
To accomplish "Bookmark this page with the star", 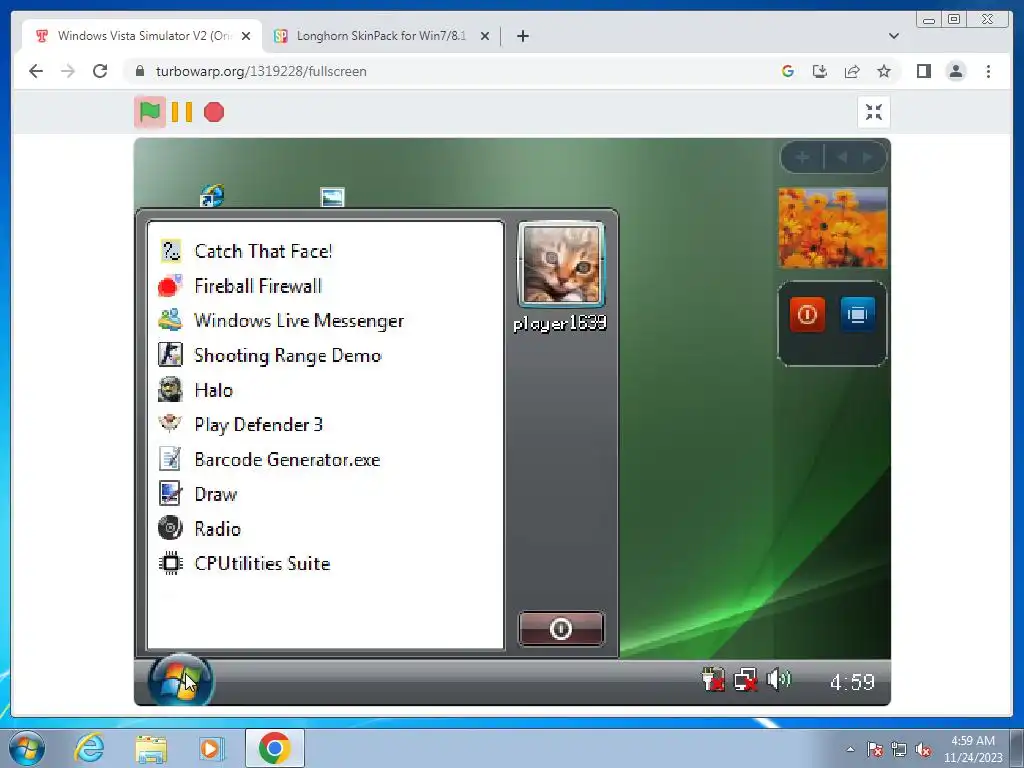I will (x=884, y=71).
